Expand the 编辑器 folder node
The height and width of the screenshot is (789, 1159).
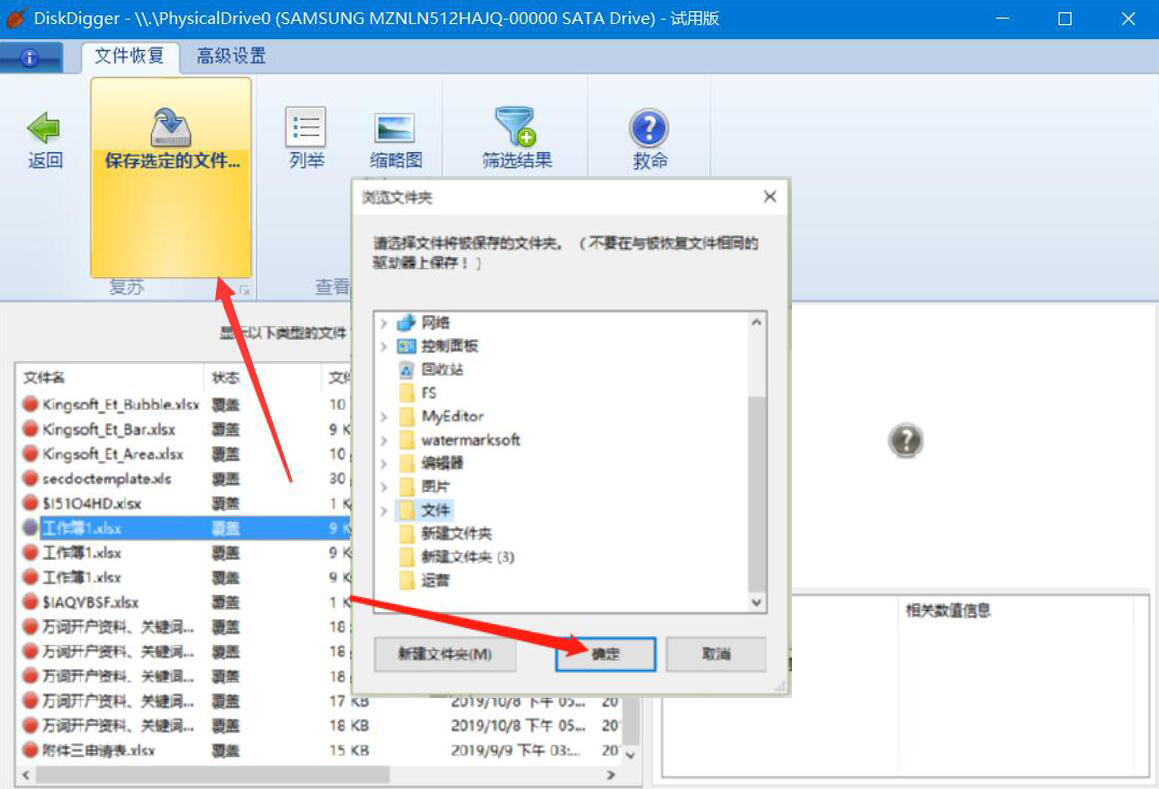(384, 464)
